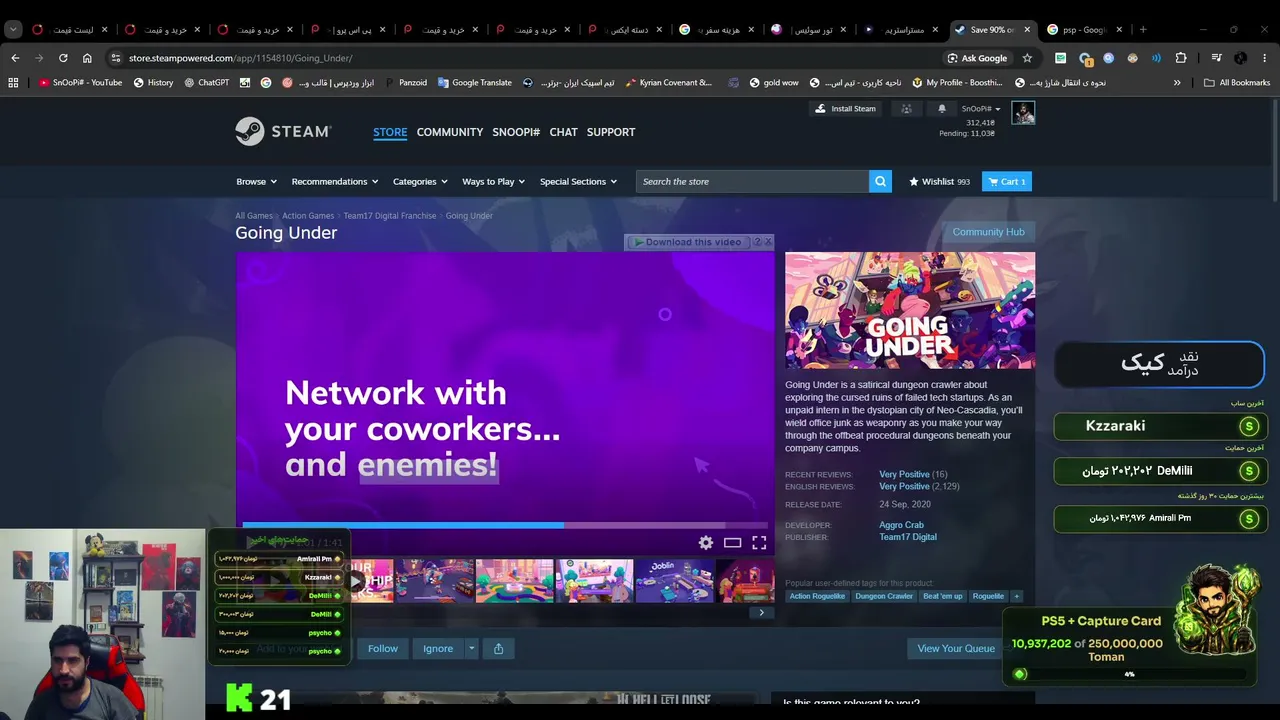Open the browser extensions puzzle icon

(1181, 58)
